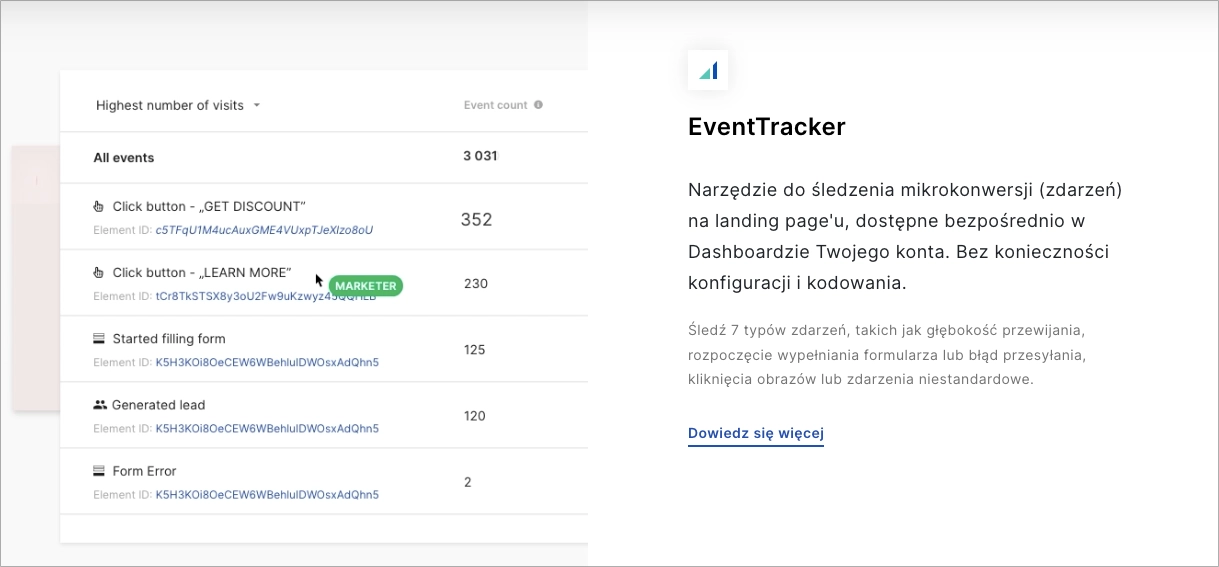Click the EventTracker logo icon
The width and height of the screenshot is (1219, 567).
[x=708, y=71]
